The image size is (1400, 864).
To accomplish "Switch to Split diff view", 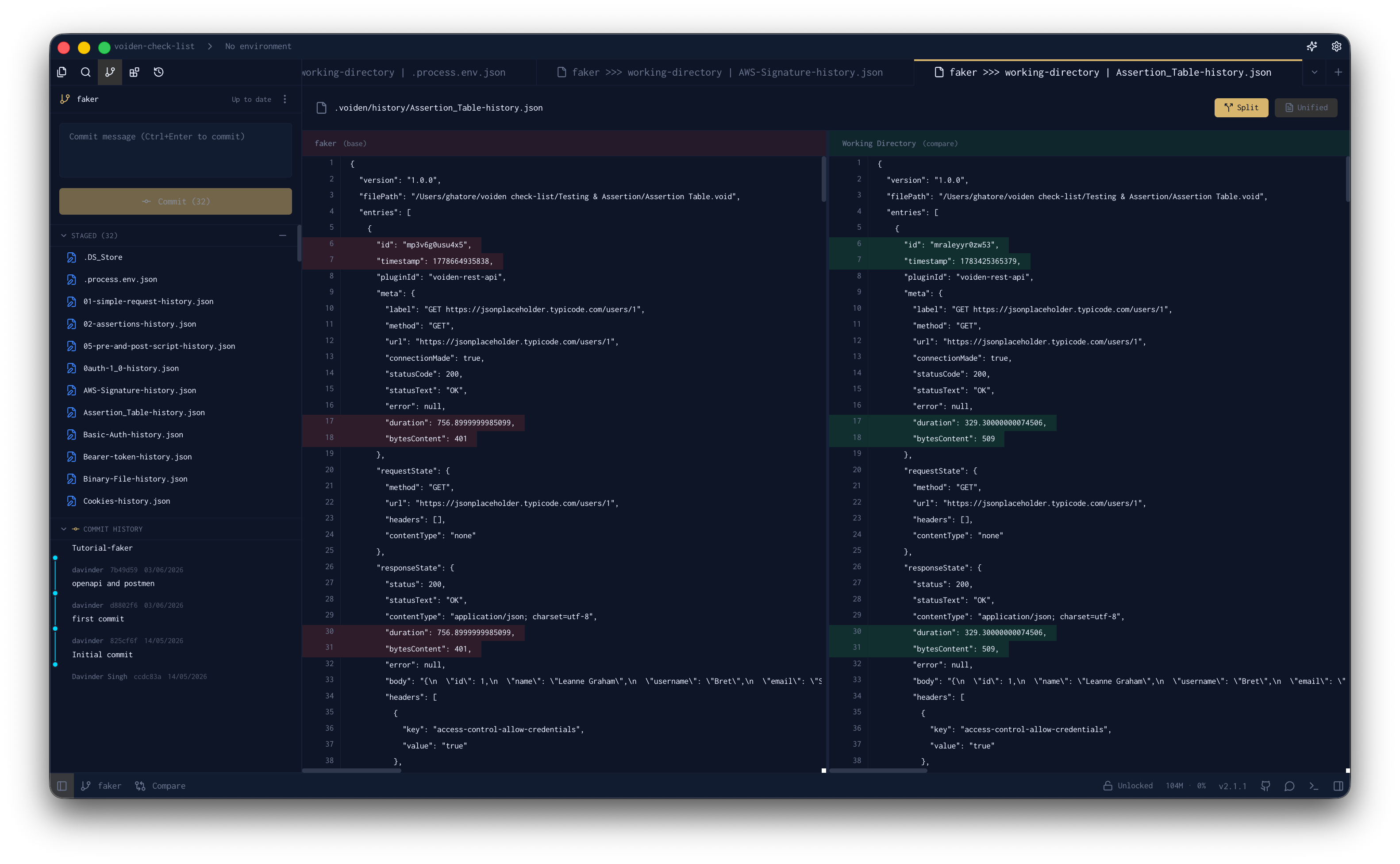I will tap(1241, 108).
